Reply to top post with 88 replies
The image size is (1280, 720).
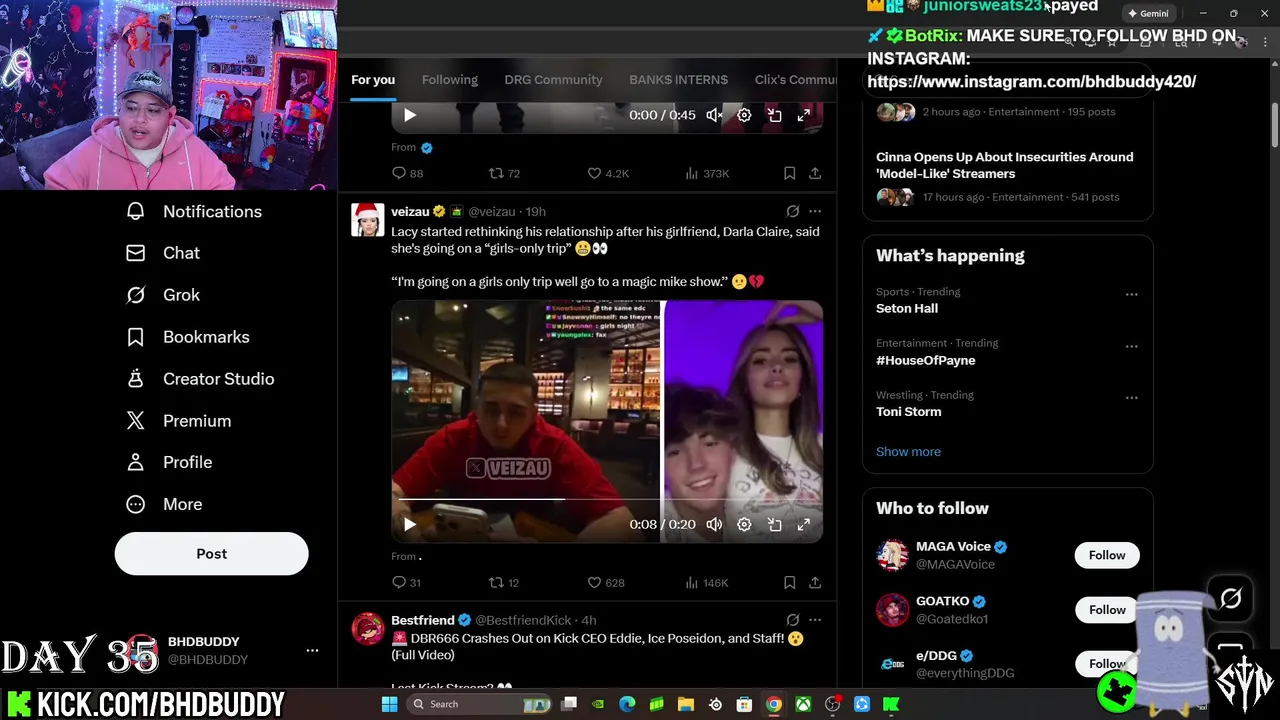pyautogui.click(x=407, y=173)
